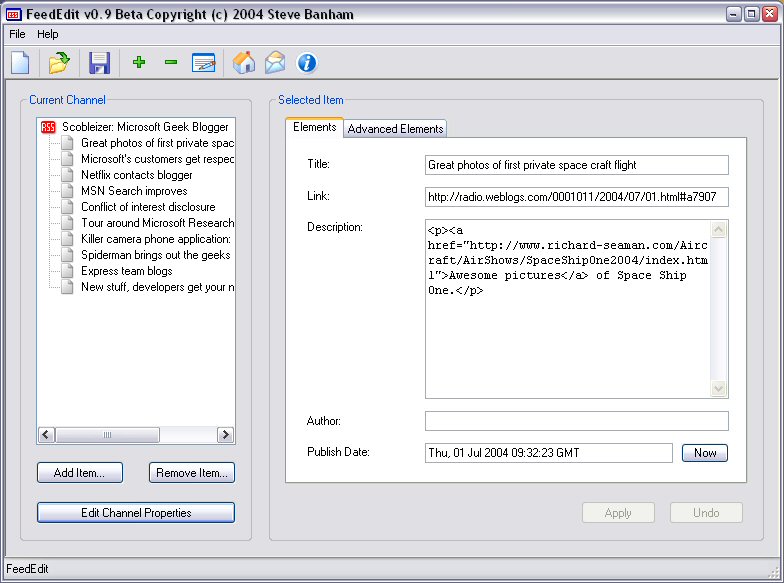Open the blue info about icon
This screenshot has width=784, height=583.
306,63
